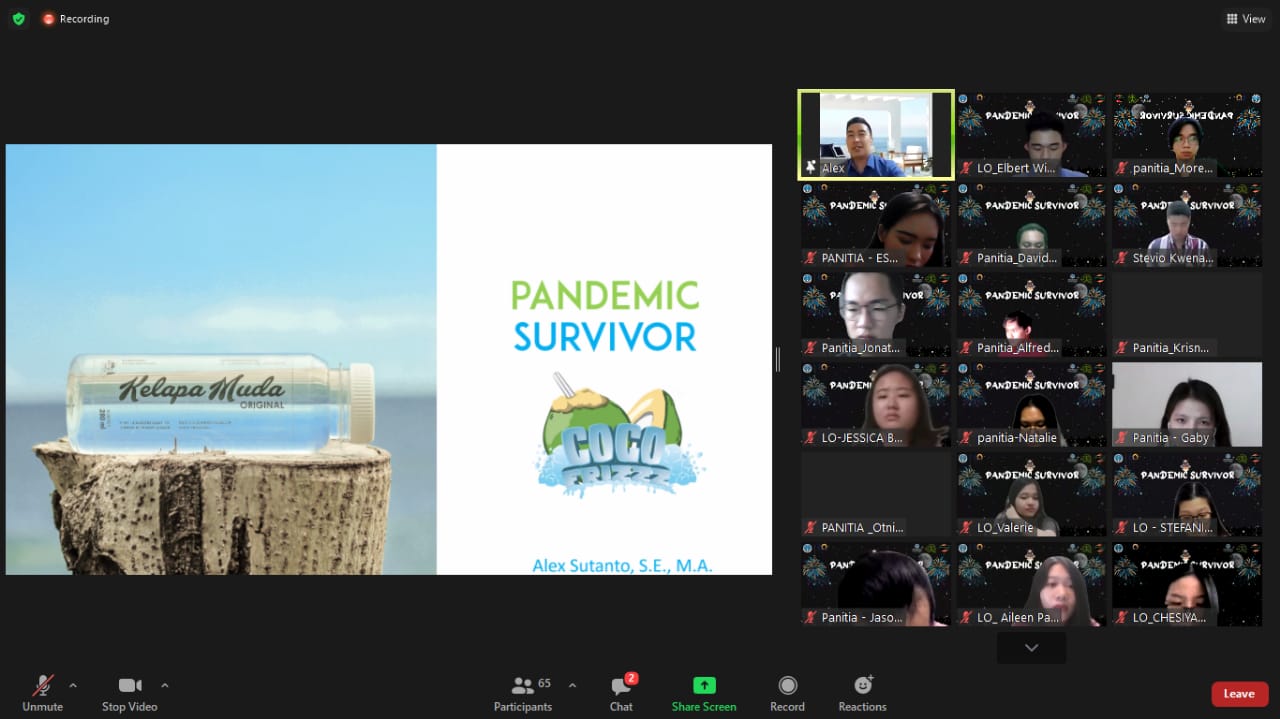Viewport: 1280px width, 719px height.
Task: Unmute the microphone
Action: [43, 693]
